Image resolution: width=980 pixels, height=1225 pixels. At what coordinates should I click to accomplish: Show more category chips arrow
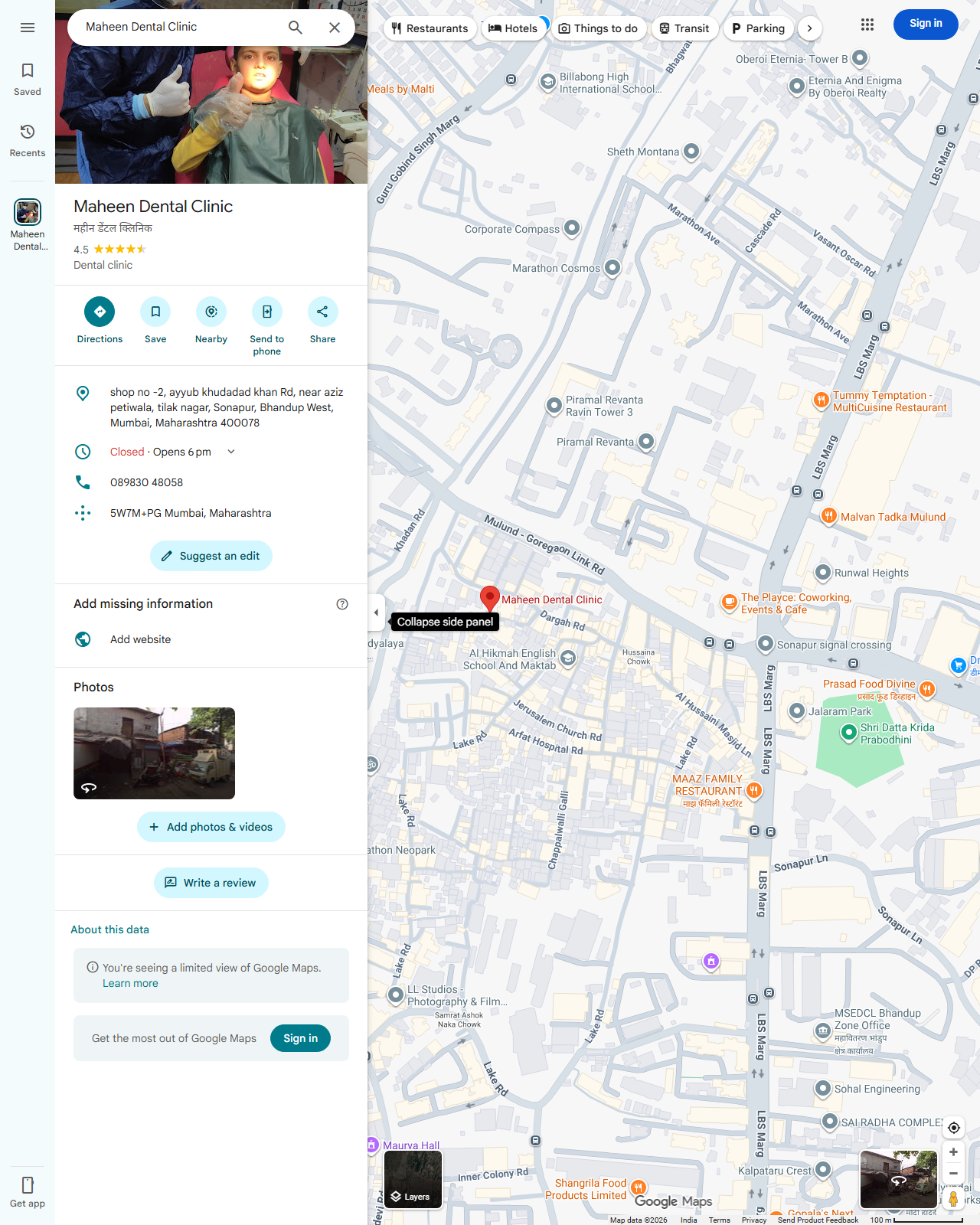[x=810, y=28]
